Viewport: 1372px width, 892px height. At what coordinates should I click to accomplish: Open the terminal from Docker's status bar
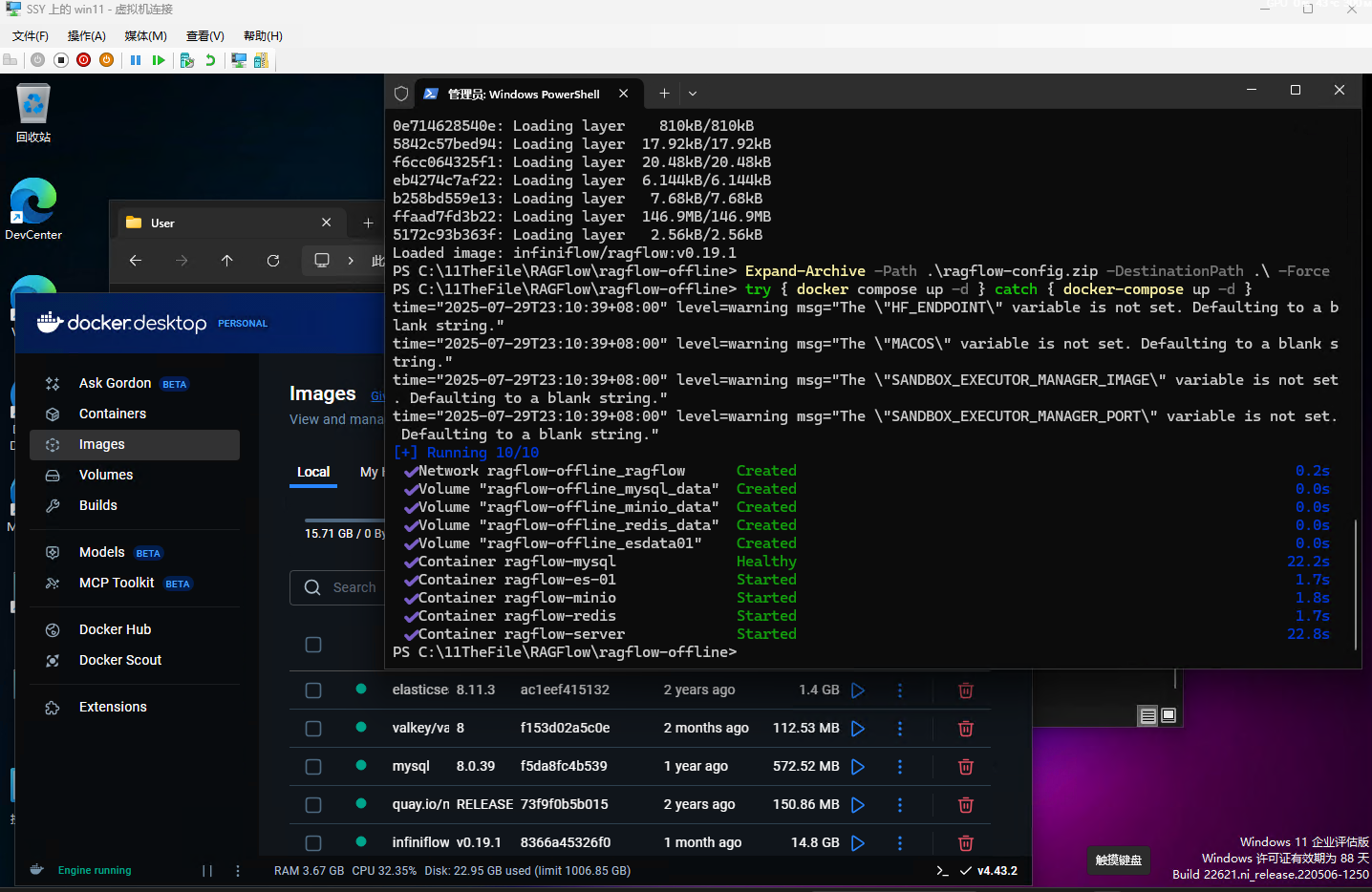coord(942,870)
